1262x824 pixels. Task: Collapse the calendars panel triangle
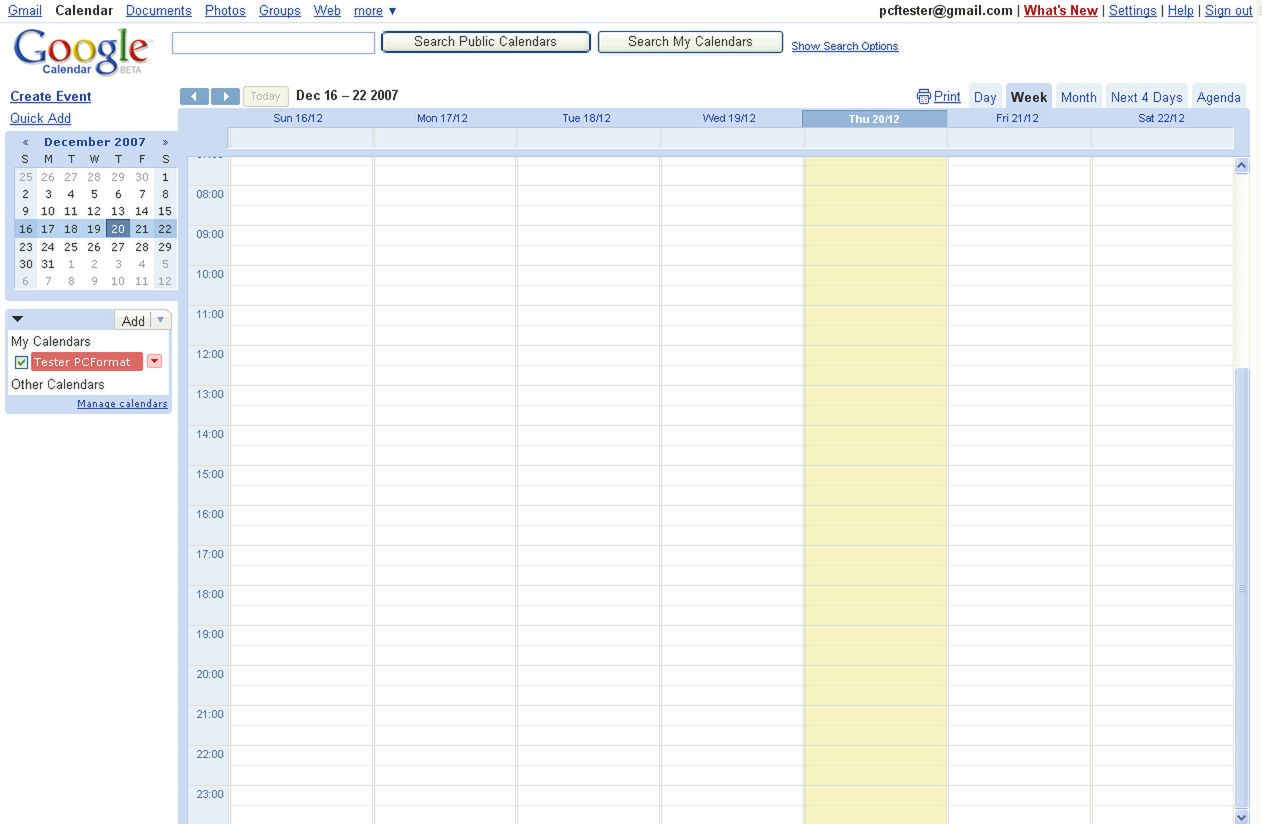[x=17, y=319]
